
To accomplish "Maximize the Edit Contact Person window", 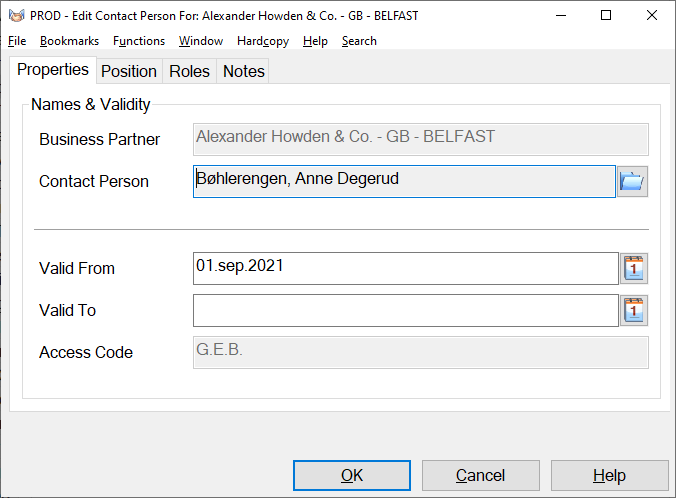I will click(x=606, y=16).
